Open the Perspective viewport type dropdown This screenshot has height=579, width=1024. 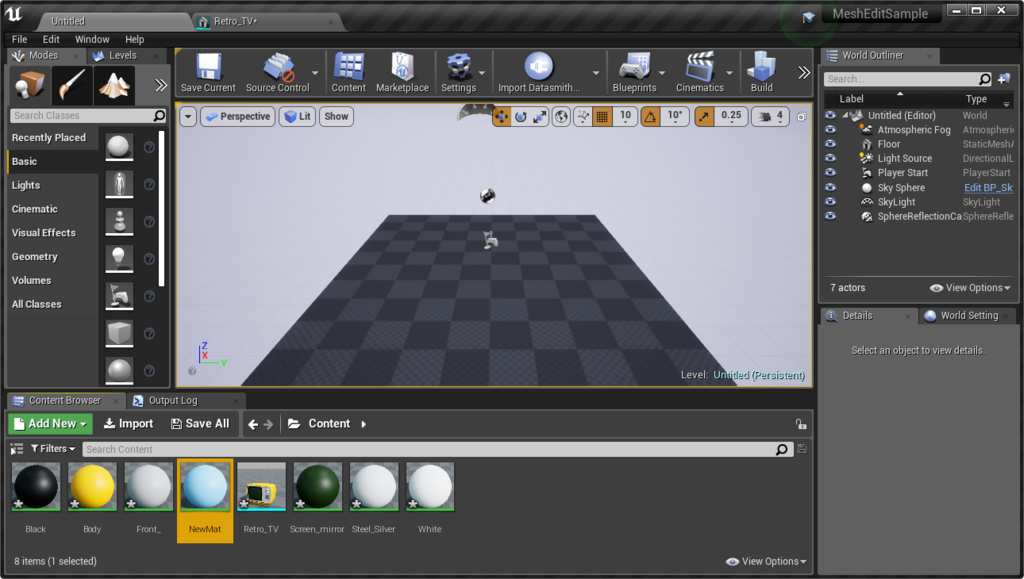238,116
